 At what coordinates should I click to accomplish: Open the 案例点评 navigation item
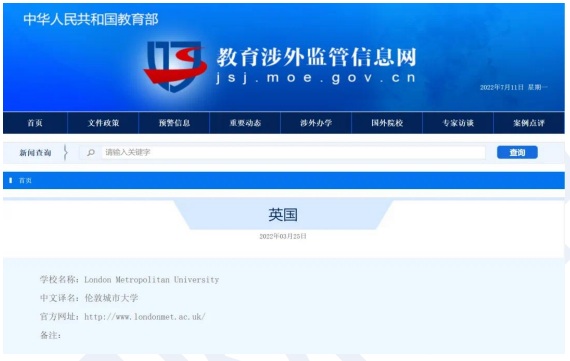pyautogui.click(x=529, y=123)
